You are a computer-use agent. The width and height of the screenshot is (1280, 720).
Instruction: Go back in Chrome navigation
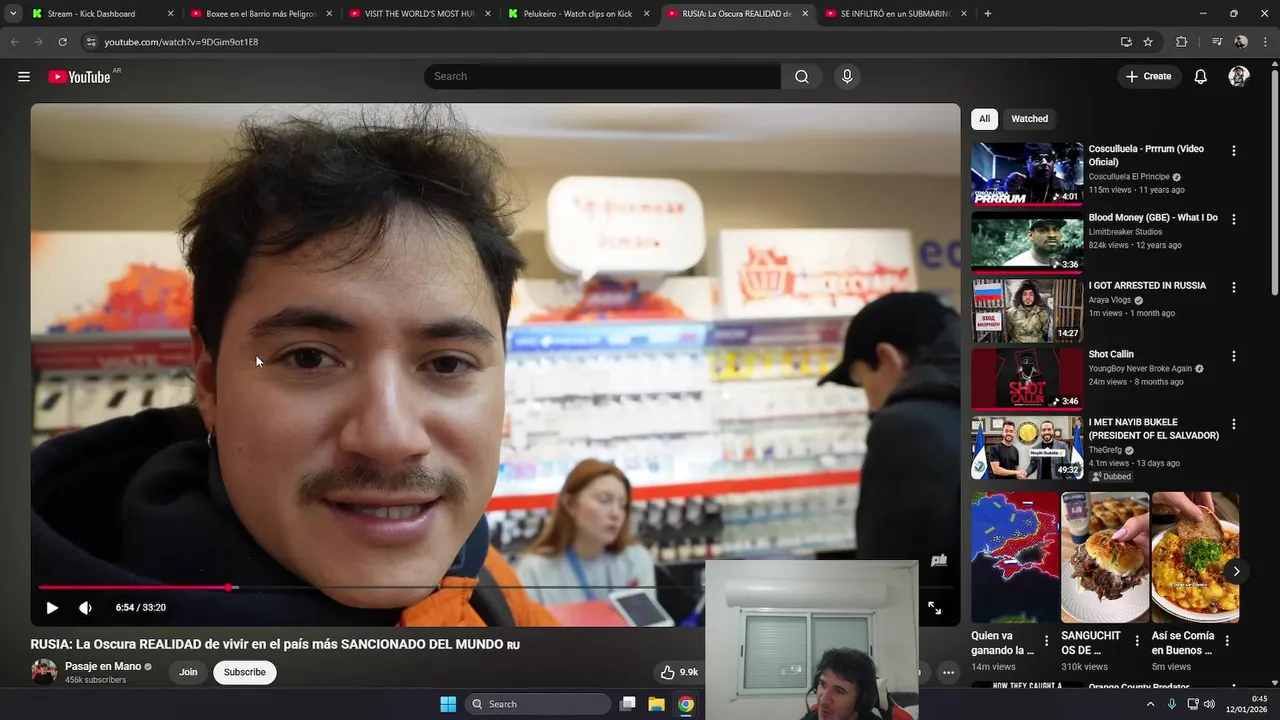(x=15, y=42)
